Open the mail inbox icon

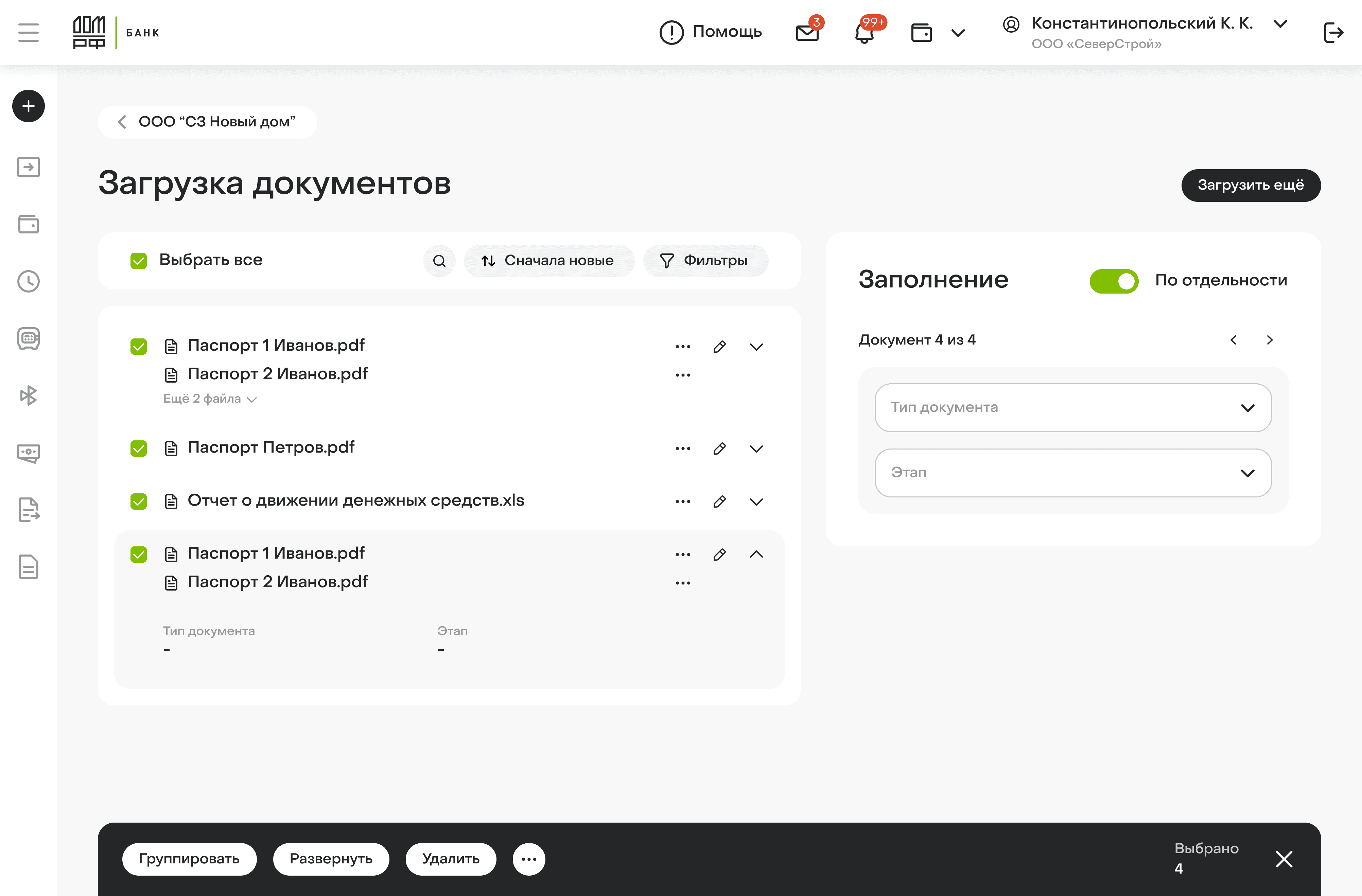[807, 33]
